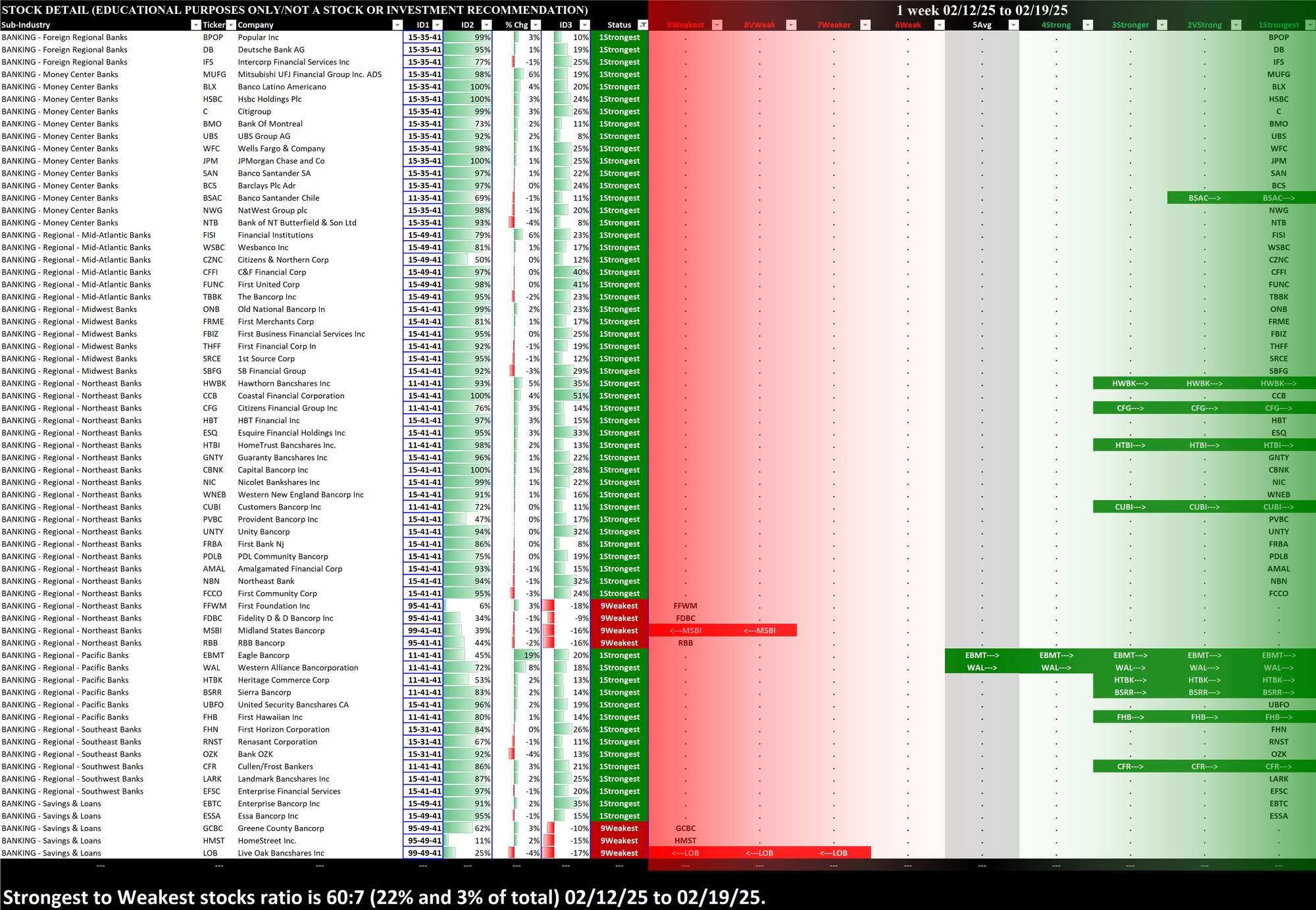Click the 1Strongest header filter arrow
Screen dimensions: 1316x910
click(x=1309, y=25)
